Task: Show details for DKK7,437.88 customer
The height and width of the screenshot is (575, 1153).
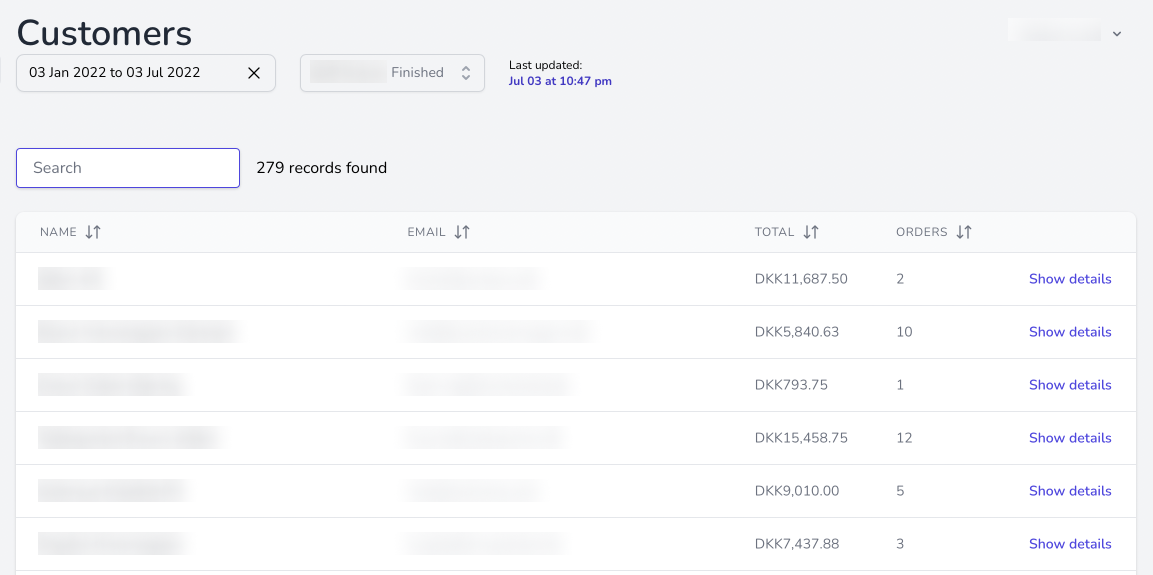Action: click(1070, 543)
